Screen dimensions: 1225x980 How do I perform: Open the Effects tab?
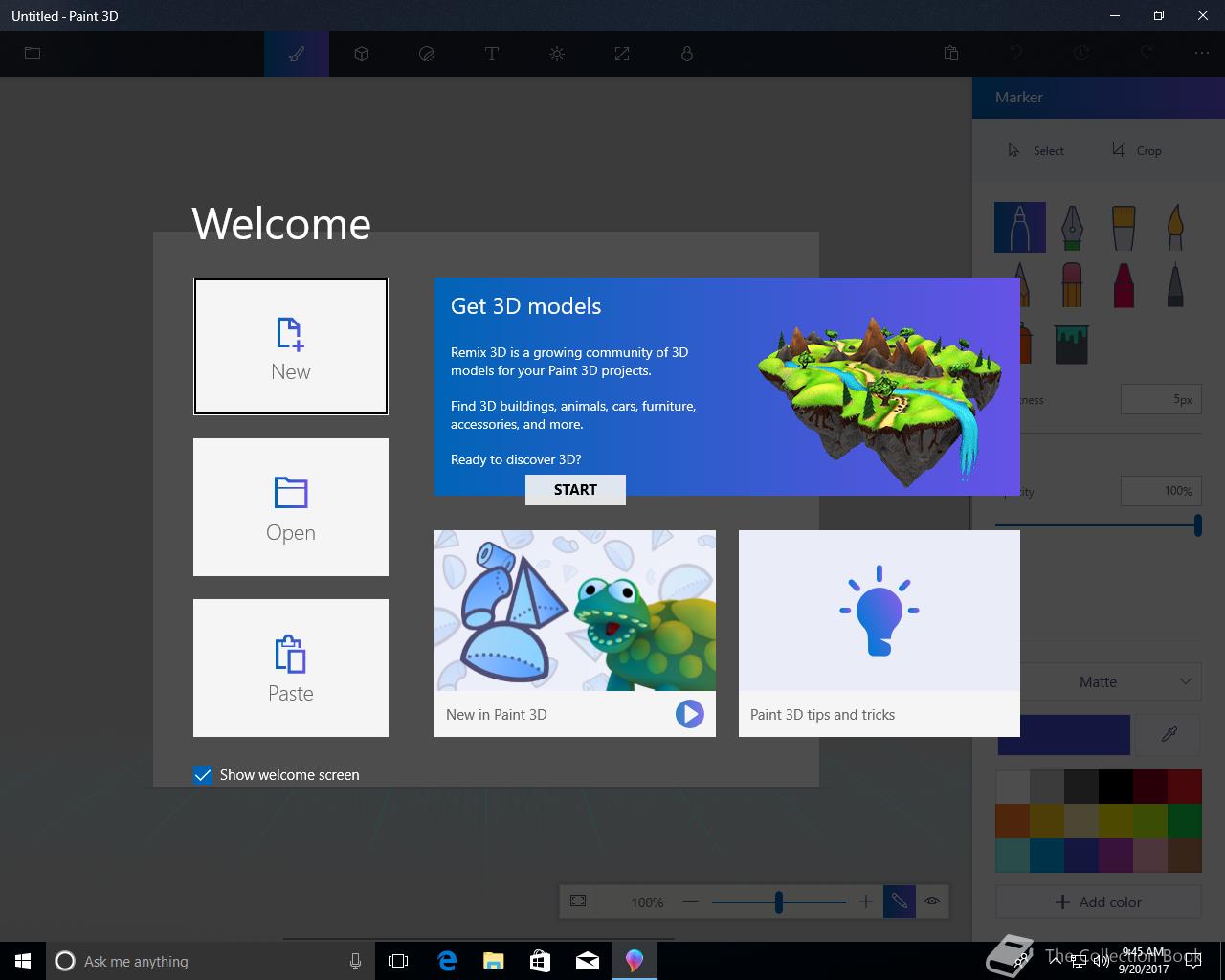pos(557,54)
